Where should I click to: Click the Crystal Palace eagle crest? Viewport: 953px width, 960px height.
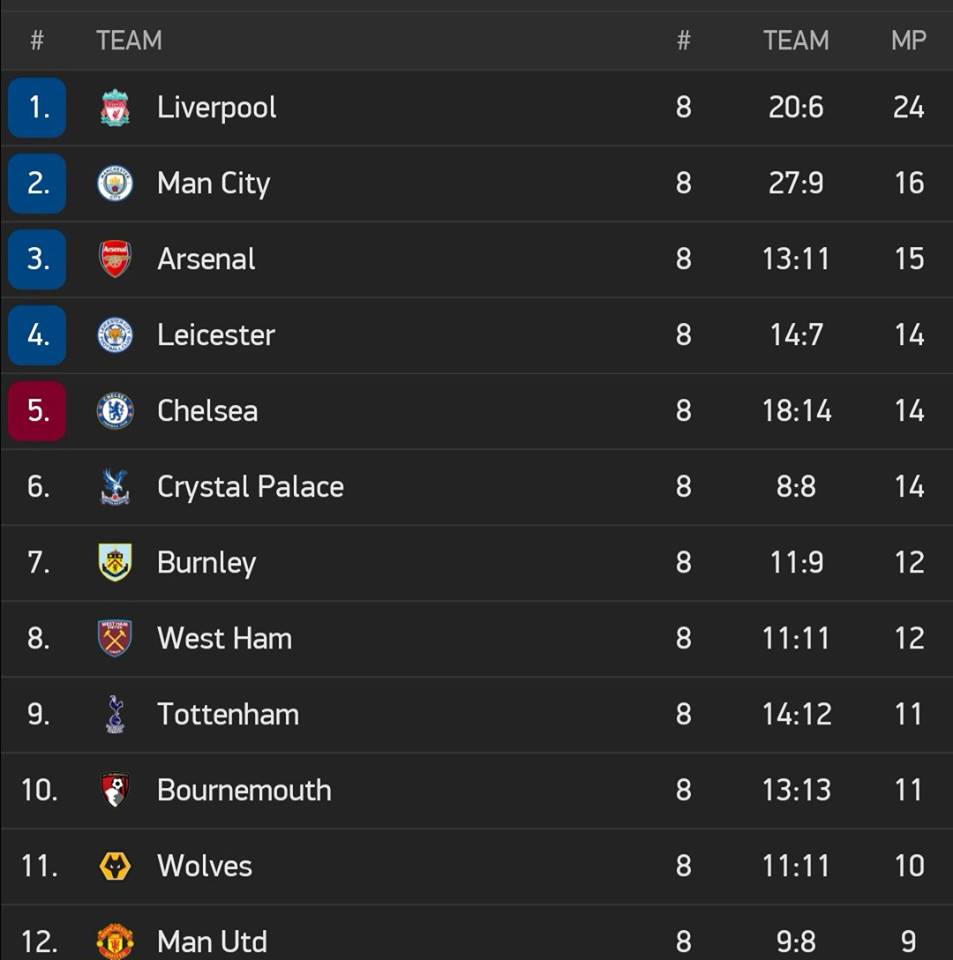115,487
